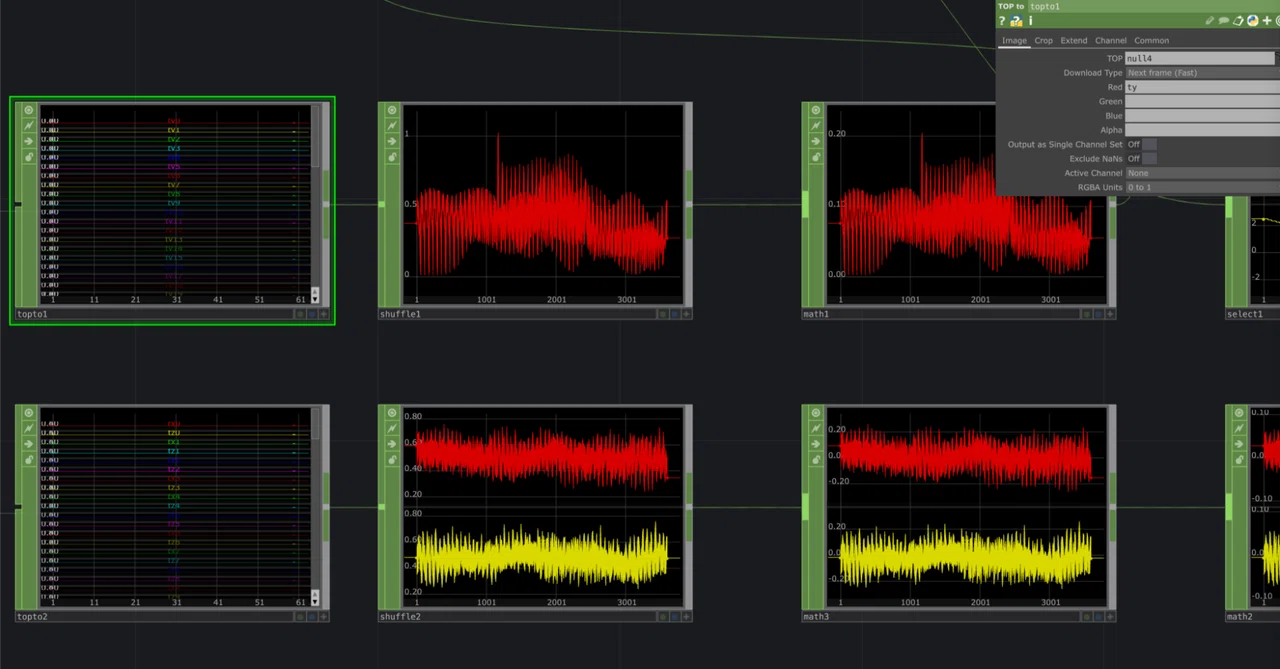Show operator info via the i icon
The image size is (1280, 669).
click(1030, 21)
